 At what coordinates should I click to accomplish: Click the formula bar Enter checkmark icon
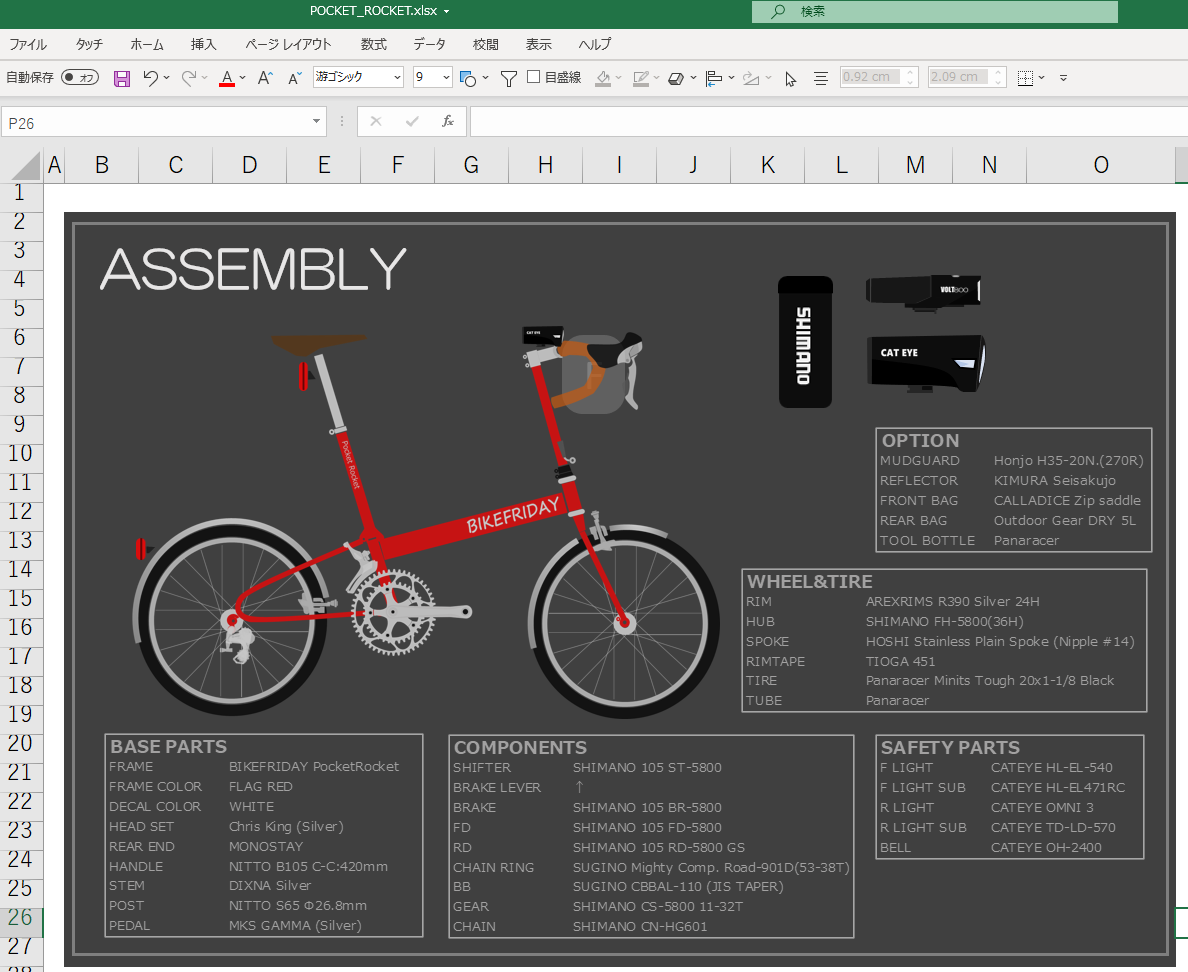(412, 121)
